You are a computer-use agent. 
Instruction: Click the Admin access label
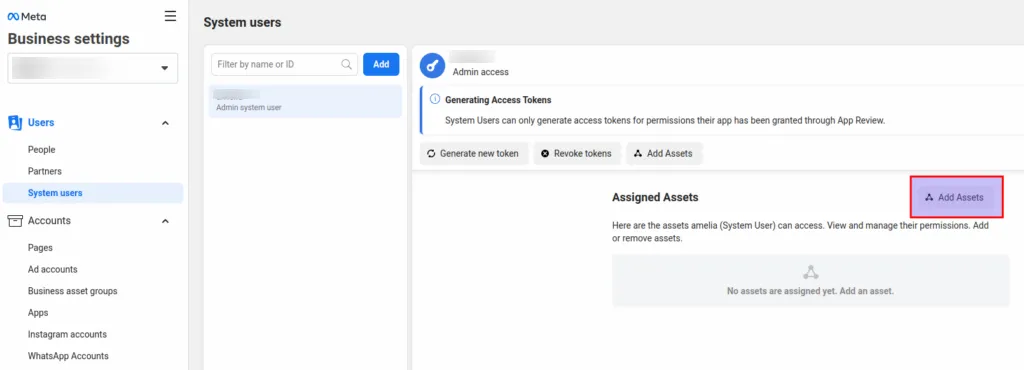tap(481, 72)
